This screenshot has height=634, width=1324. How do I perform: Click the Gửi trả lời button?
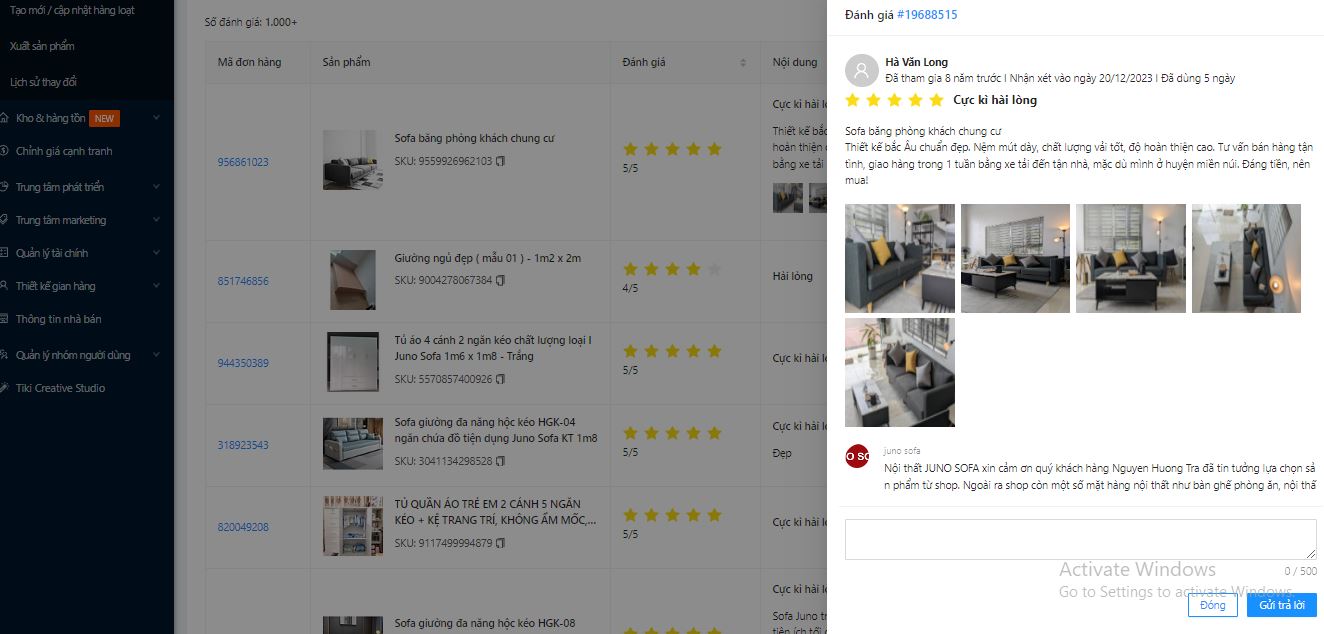coord(1281,605)
